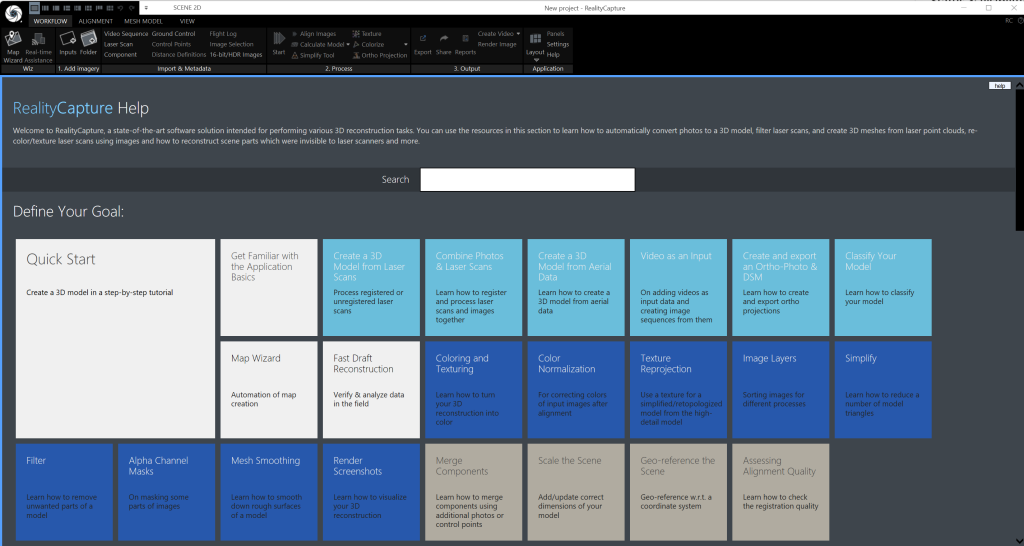
Task: Open the Merge Components tile
Action: coord(473,492)
